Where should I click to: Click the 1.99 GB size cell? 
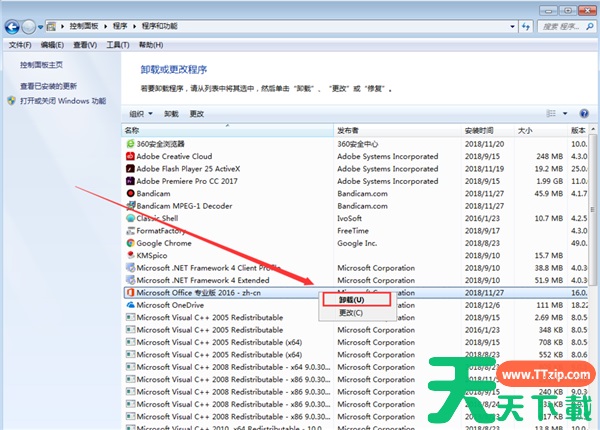549,181
